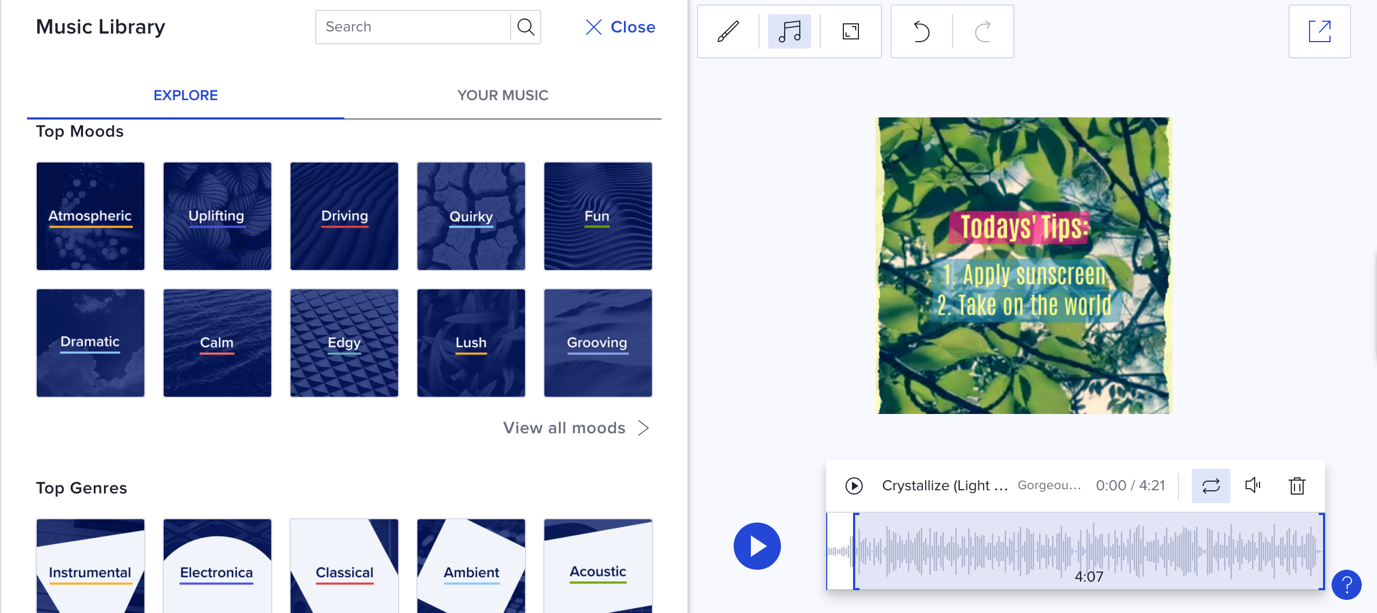
Task: Play the video with big blue button
Action: click(757, 546)
